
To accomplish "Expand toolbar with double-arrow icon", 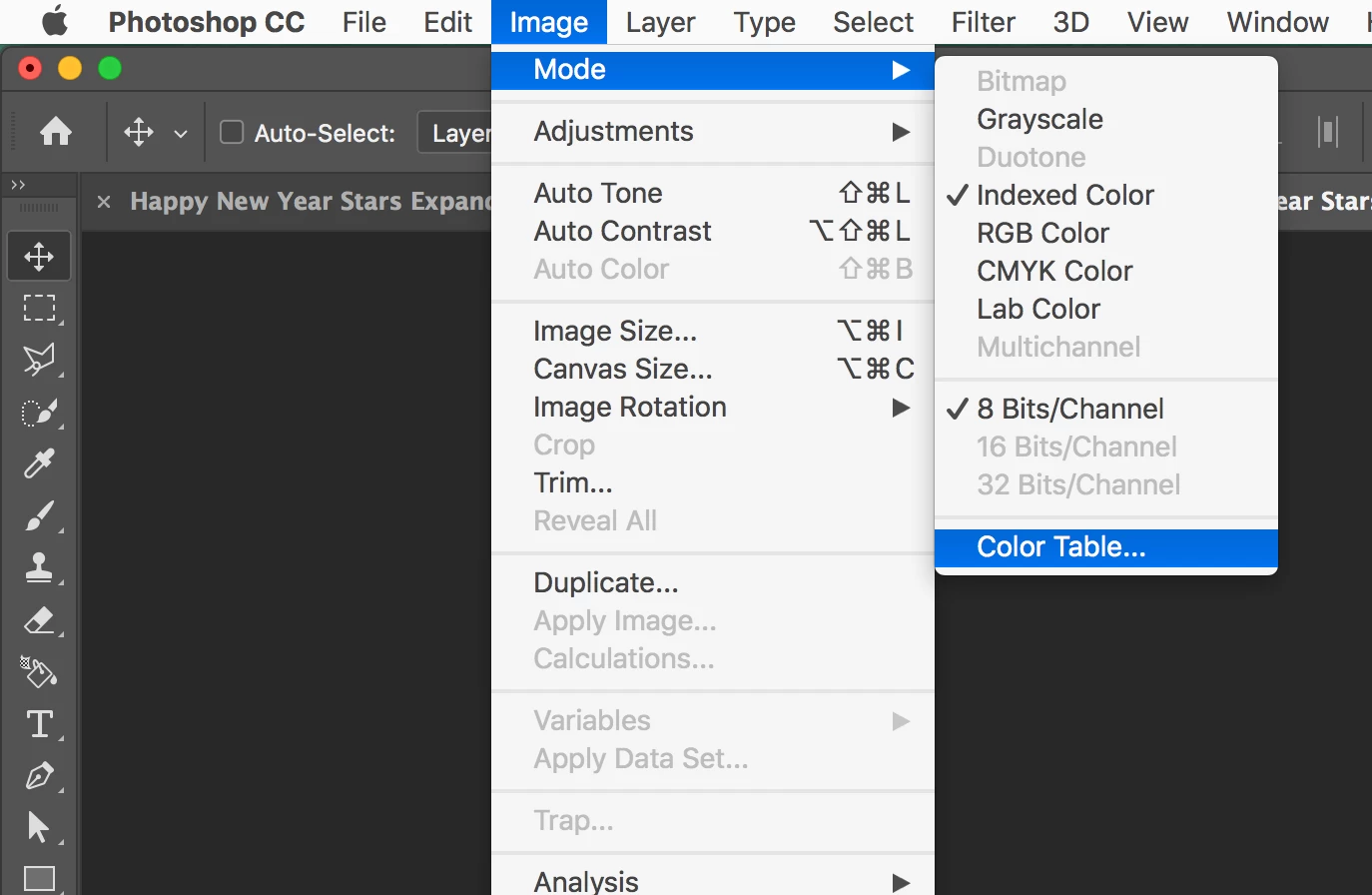I will 18,185.
